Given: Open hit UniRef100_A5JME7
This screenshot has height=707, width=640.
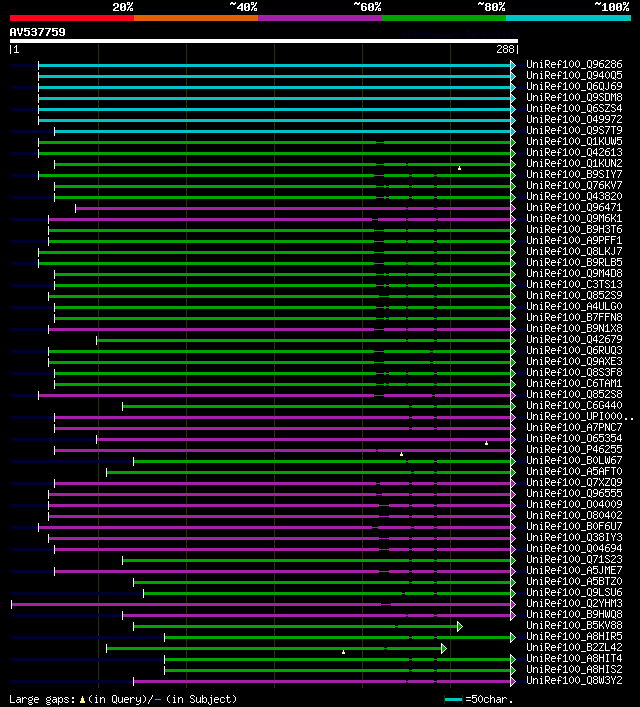Looking at the screenshot, I should 574,570.
